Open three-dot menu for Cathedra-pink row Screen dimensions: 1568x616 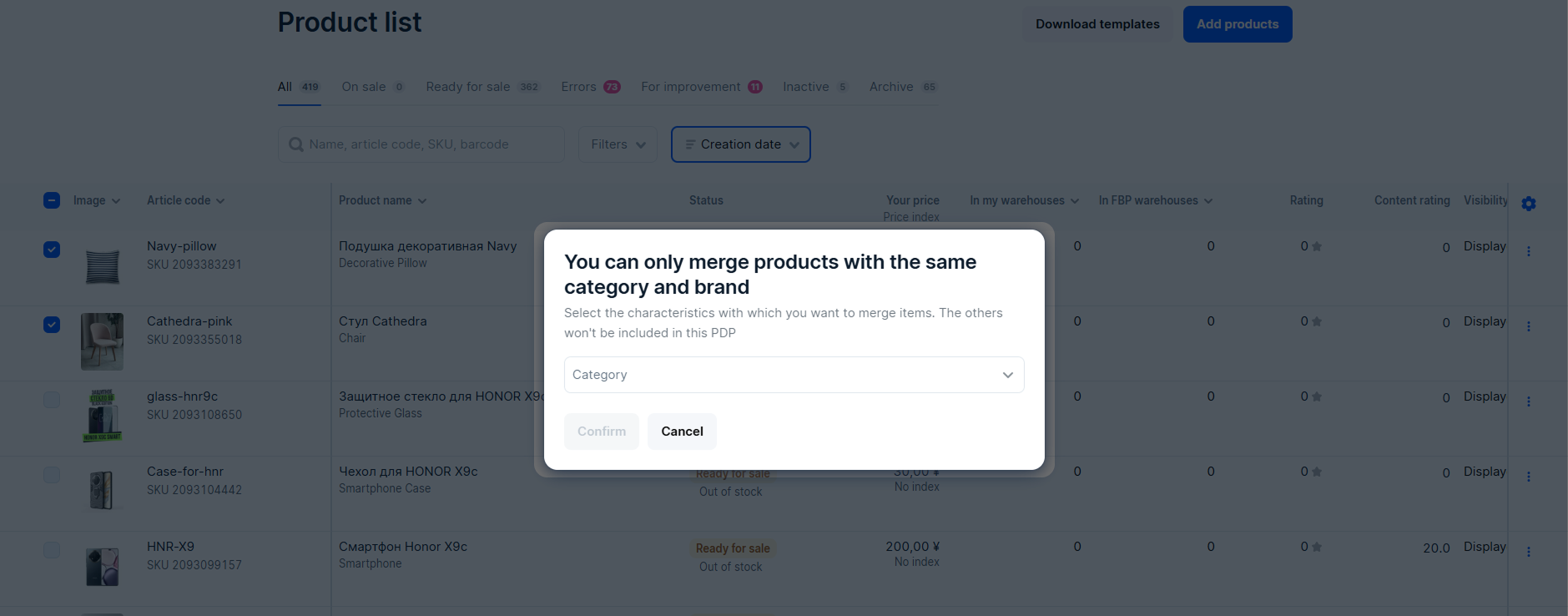(1528, 326)
